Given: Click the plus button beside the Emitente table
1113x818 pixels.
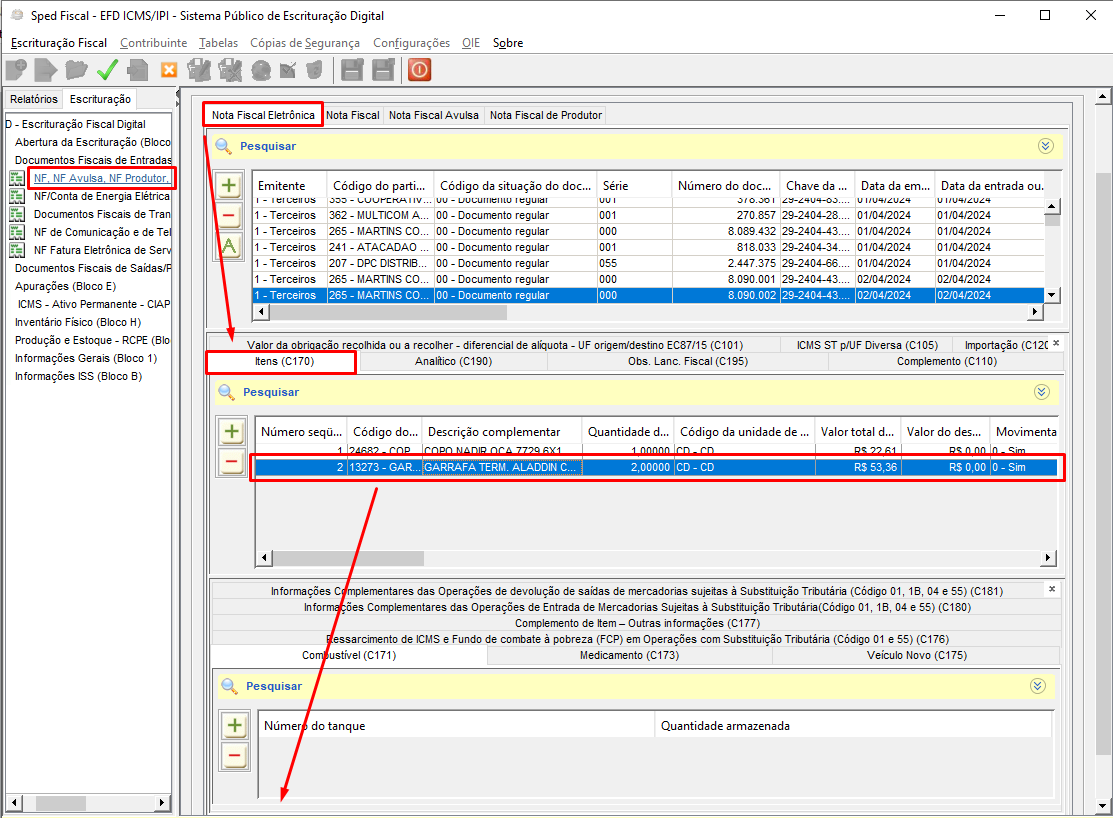Looking at the screenshot, I should point(229,186).
